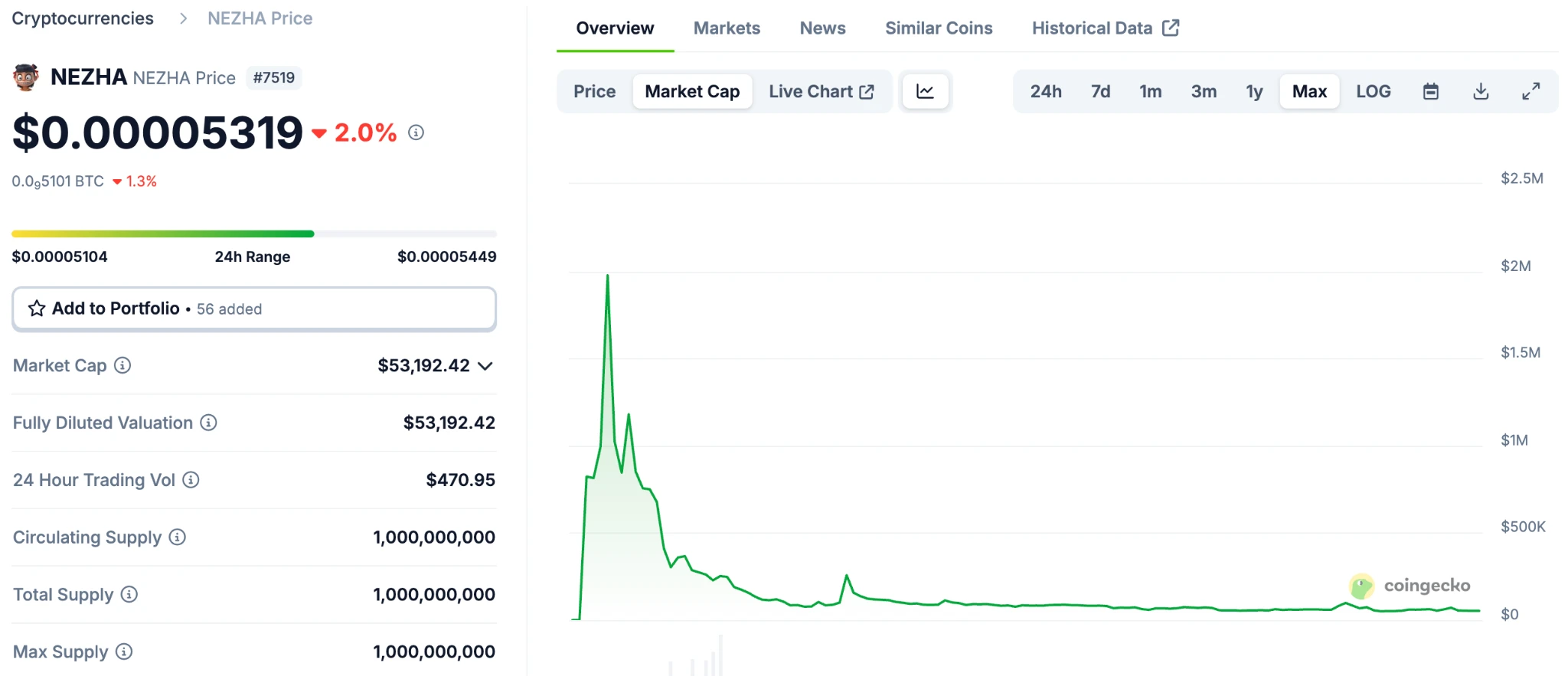
Task: Select the 7d time range
Action: (x=1100, y=92)
